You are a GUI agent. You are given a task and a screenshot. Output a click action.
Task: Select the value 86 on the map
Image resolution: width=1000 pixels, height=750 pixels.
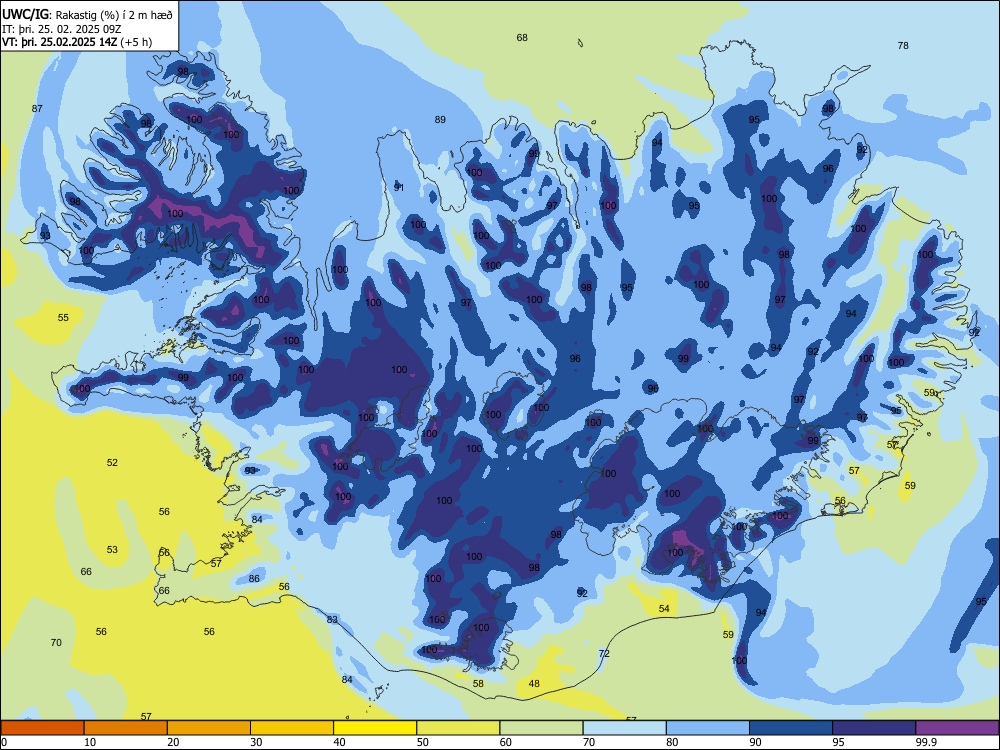(x=254, y=578)
